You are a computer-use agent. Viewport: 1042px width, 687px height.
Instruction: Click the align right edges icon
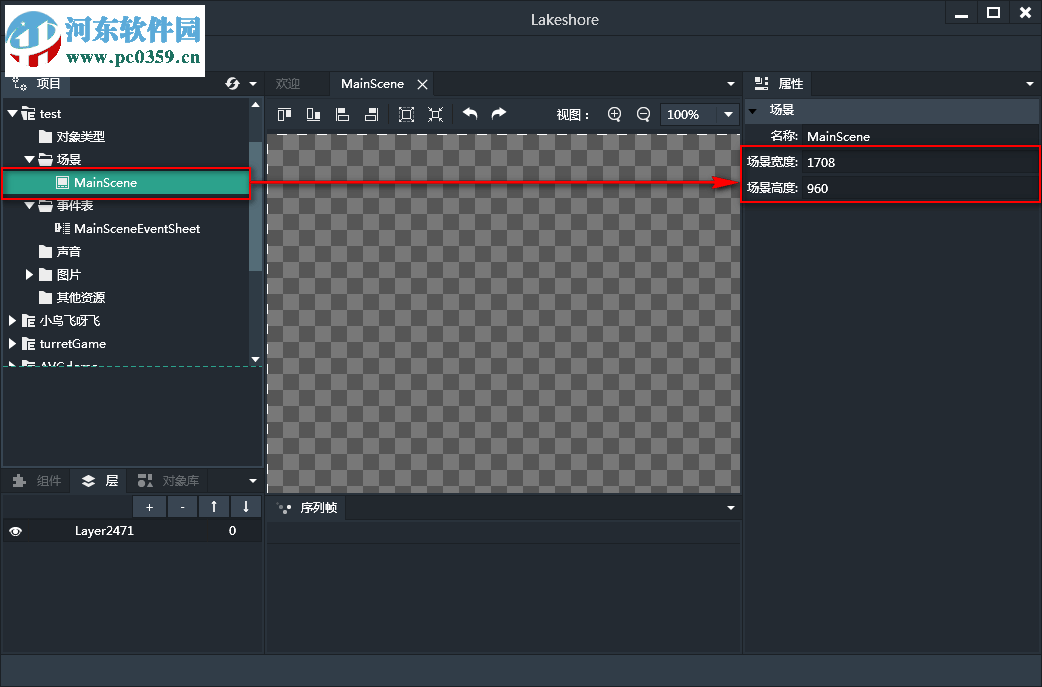(371, 114)
